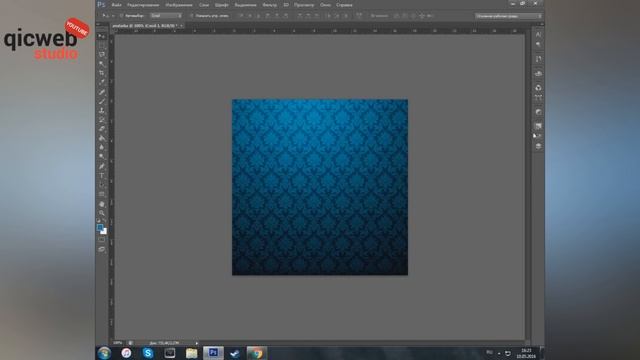Open the workspace switcher dropdown
Image resolution: width=640 pixels, height=360 pixels.
click(x=508, y=16)
